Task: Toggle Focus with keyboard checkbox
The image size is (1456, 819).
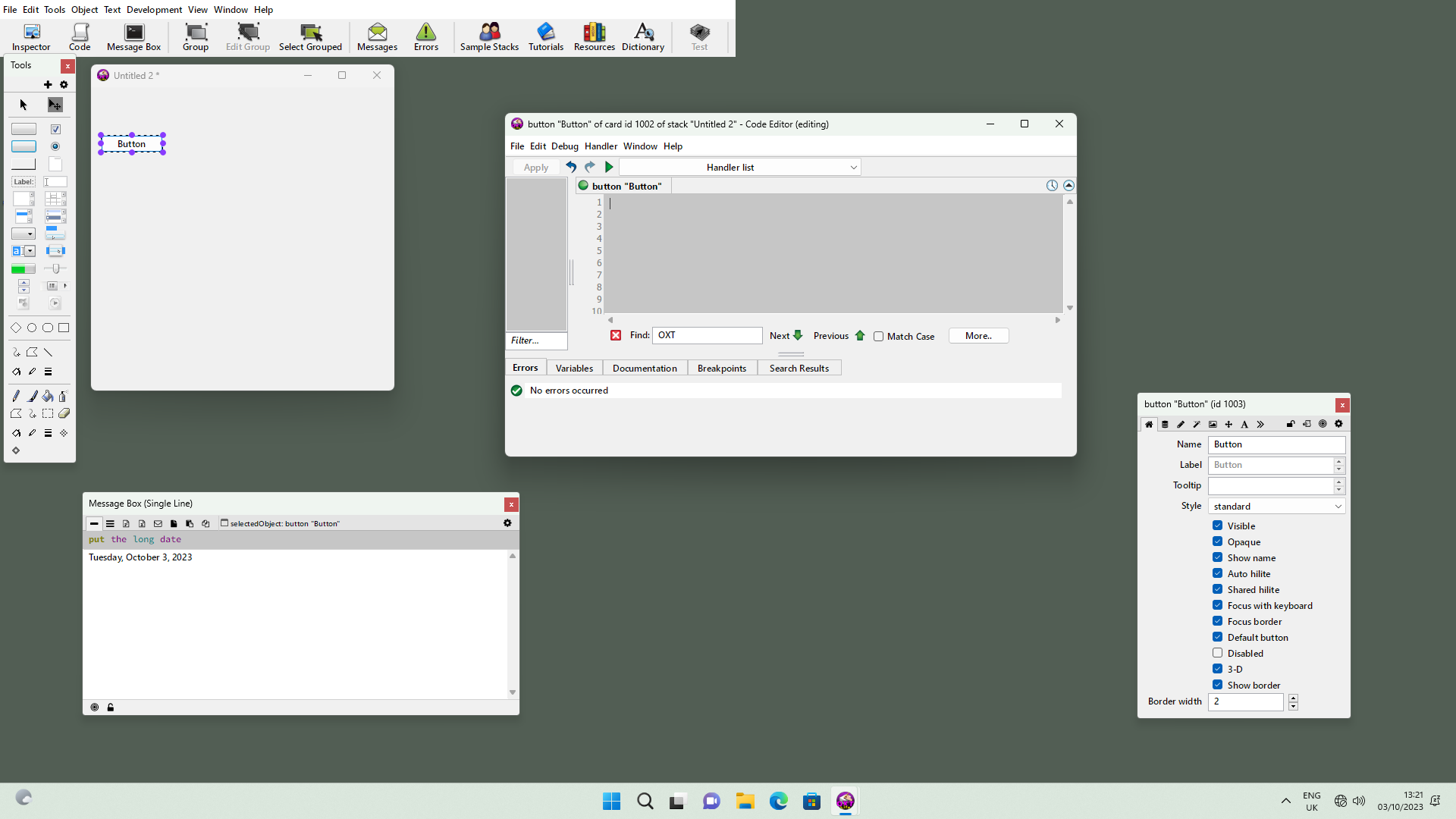Action: (x=1217, y=605)
